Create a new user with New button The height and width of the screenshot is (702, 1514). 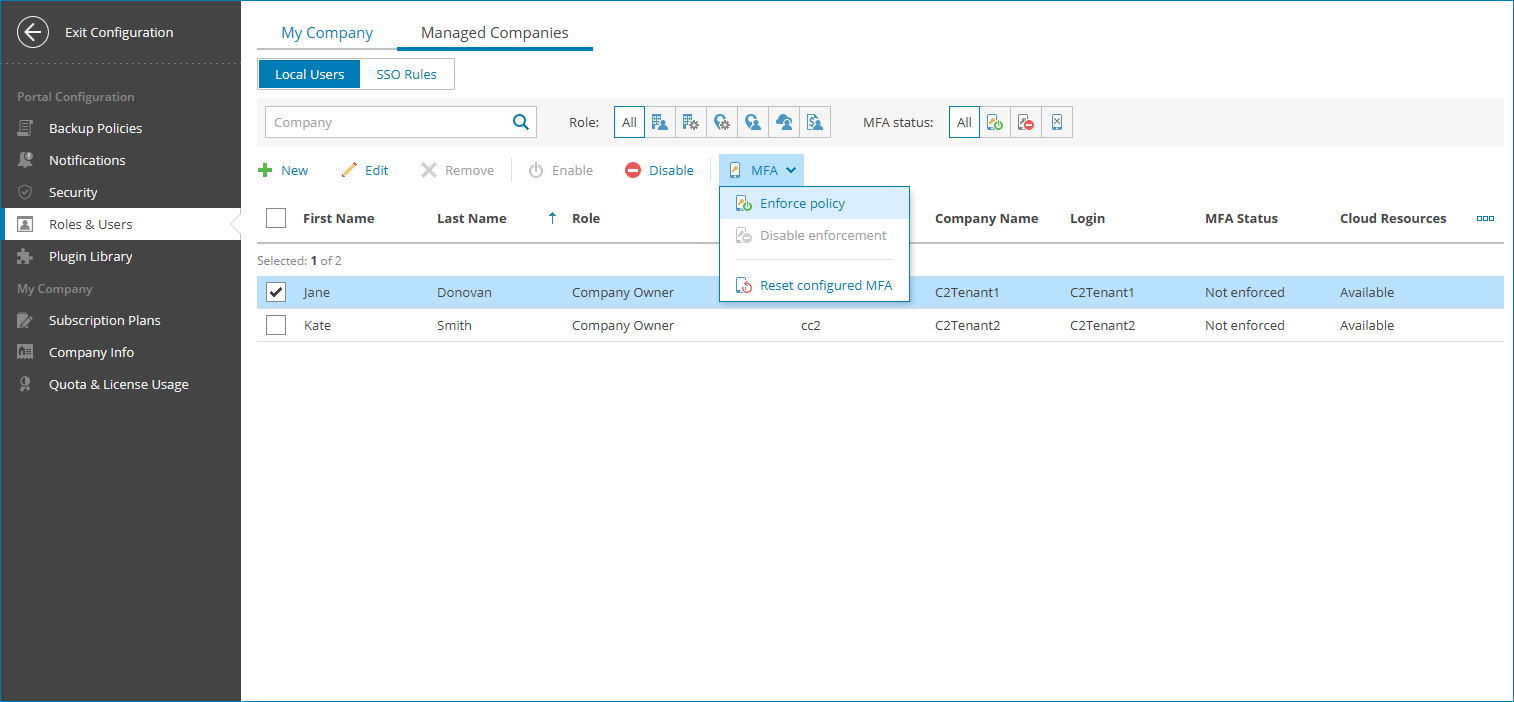tap(284, 169)
